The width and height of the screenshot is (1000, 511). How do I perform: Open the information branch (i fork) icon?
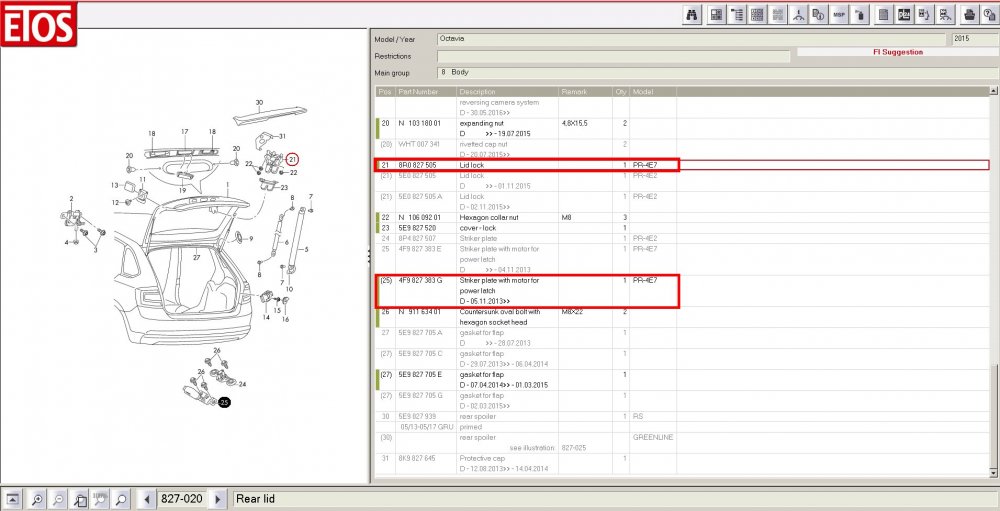pos(798,15)
